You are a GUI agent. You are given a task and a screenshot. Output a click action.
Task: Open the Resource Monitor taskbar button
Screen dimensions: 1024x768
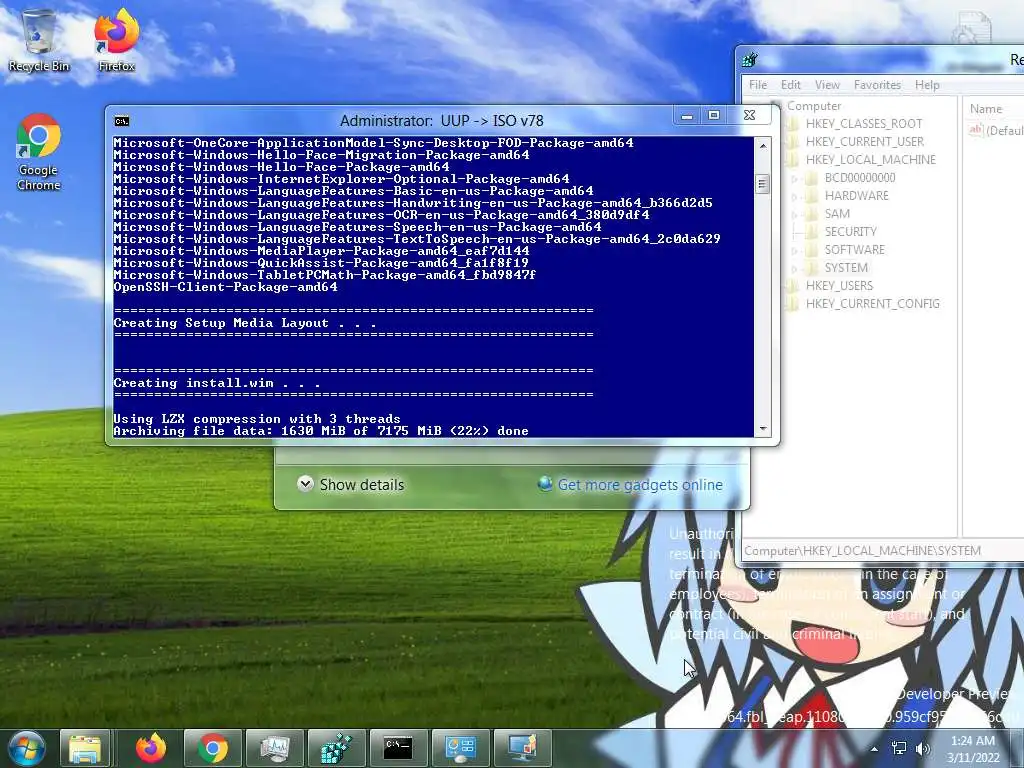(275, 748)
